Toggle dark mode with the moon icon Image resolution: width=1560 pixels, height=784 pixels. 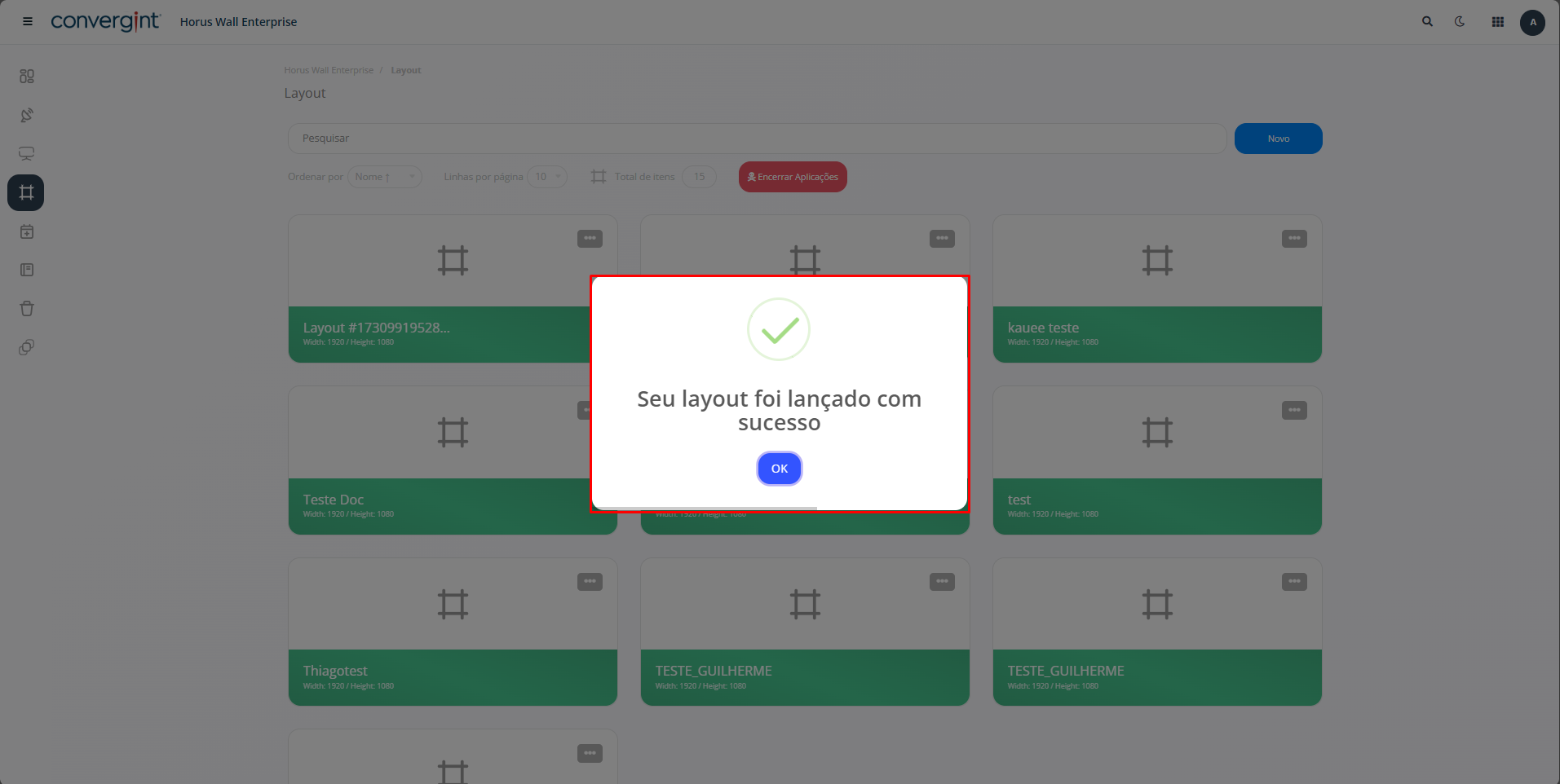tap(1460, 22)
